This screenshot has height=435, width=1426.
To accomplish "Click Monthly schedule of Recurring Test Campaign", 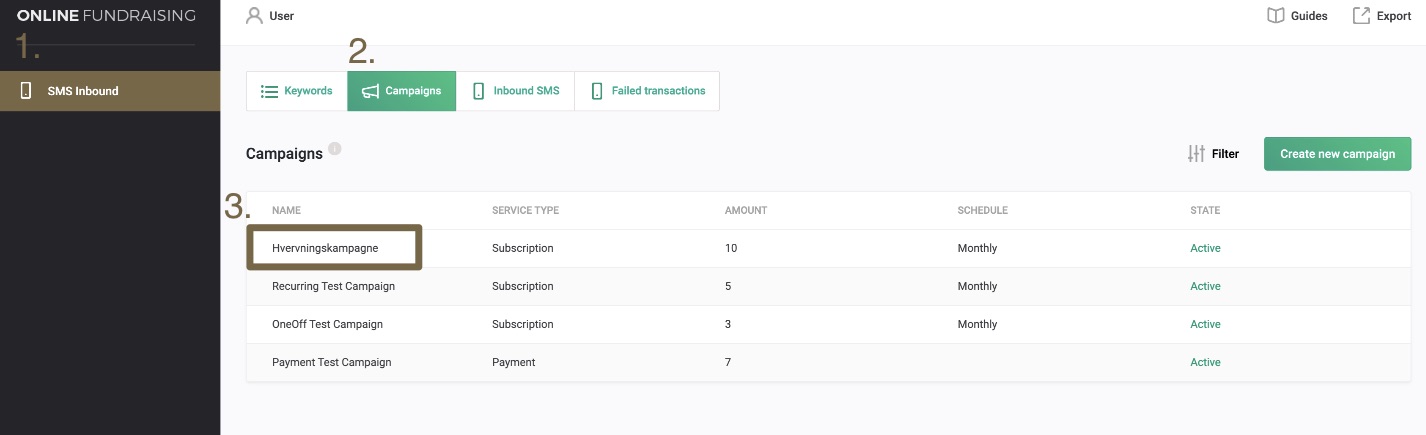I will (x=977, y=286).
